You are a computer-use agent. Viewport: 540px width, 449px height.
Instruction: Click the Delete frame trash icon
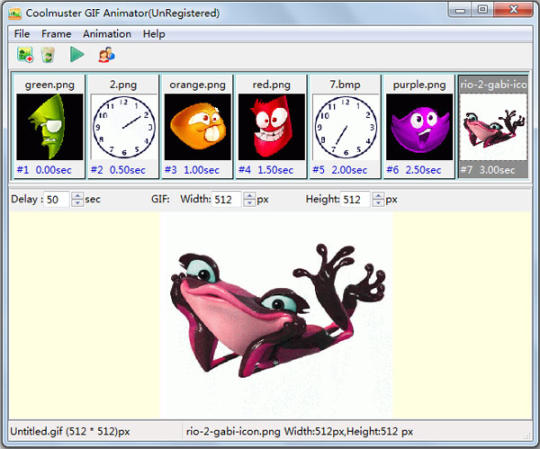click(x=48, y=55)
